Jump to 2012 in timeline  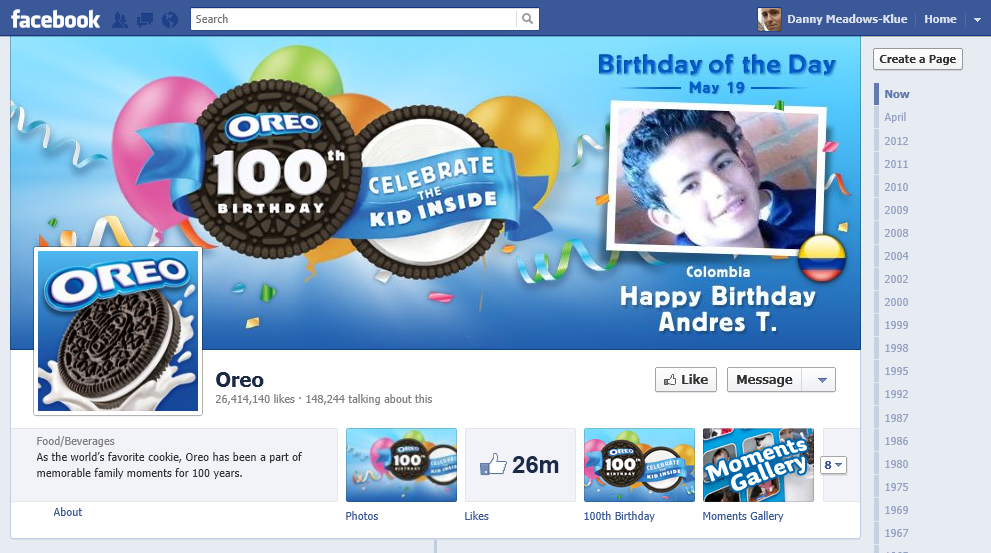896,141
